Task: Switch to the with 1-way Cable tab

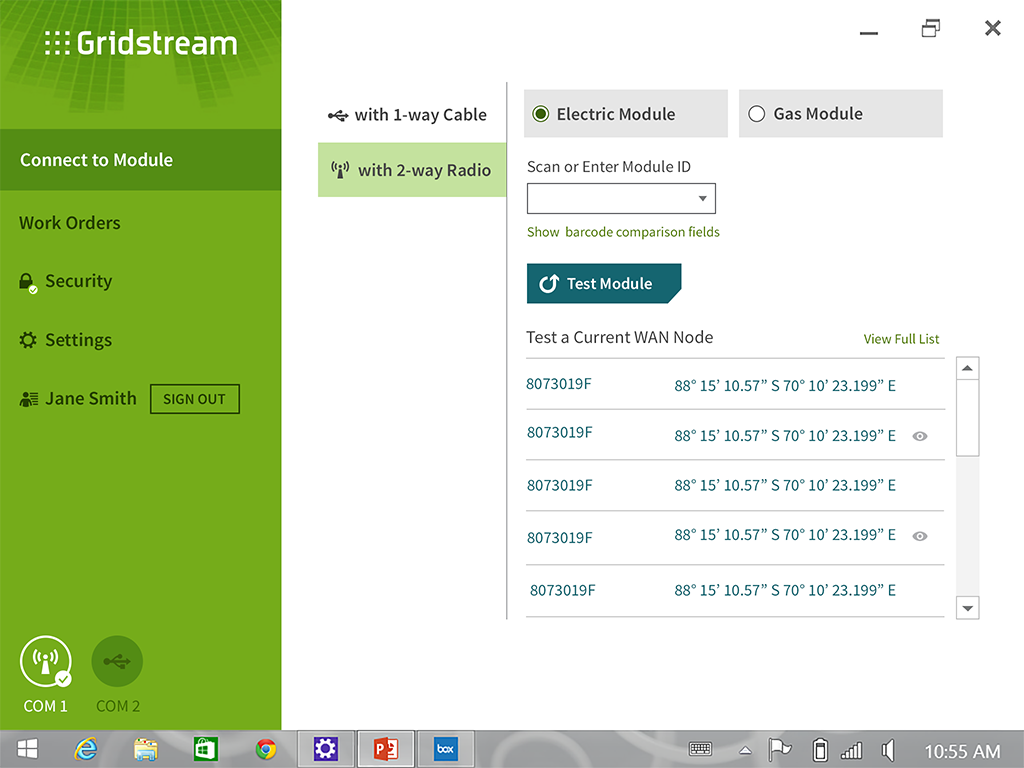Action: pos(409,115)
